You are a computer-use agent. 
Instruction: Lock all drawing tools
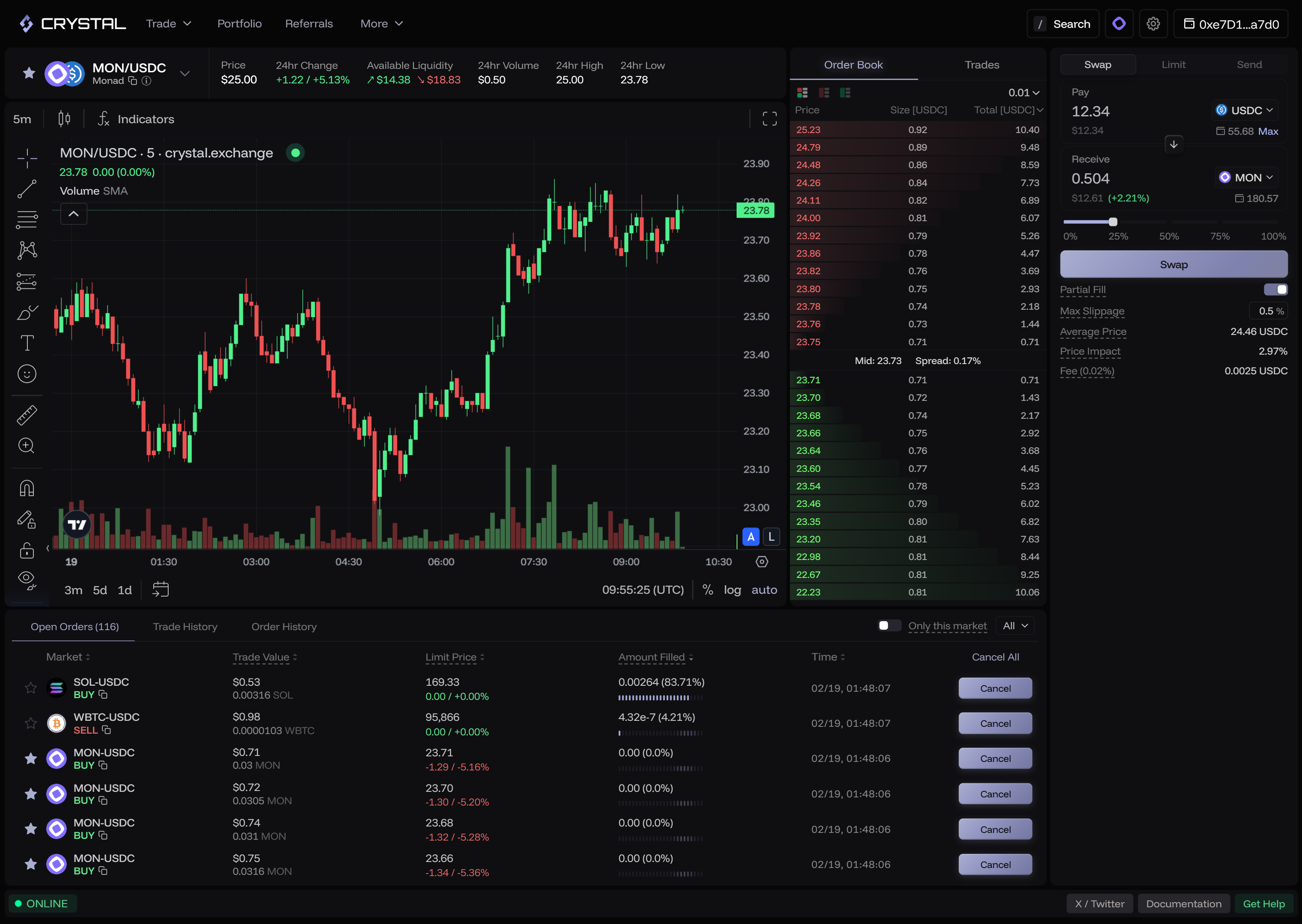(27, 550)
